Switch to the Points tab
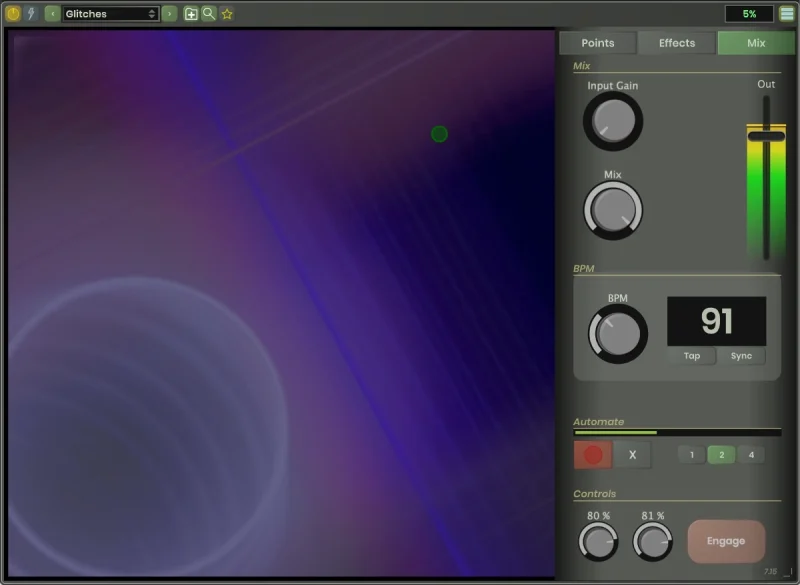The width and height of the screenshot is (800, 585). tap(597, 43)
